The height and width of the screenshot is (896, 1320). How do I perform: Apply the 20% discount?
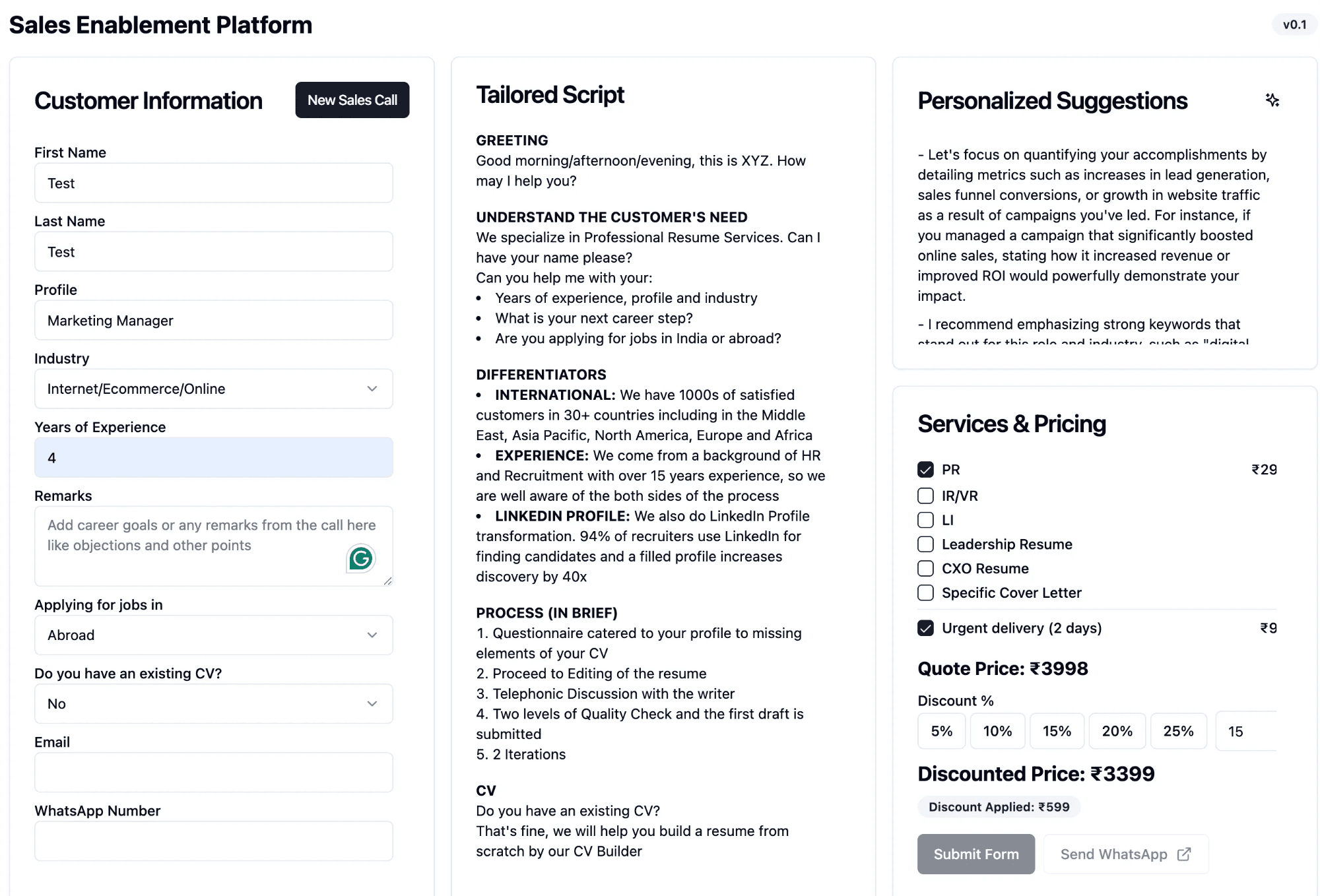(1117, 730)
